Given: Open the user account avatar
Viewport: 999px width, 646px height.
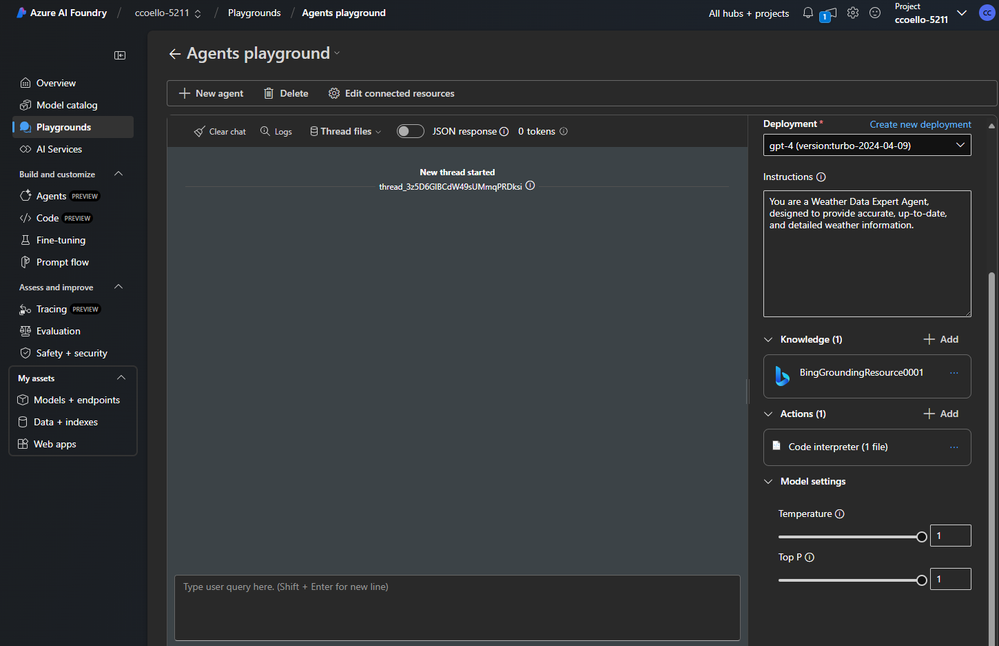Looking at the screenshot, I should click(x=986, y=13).
